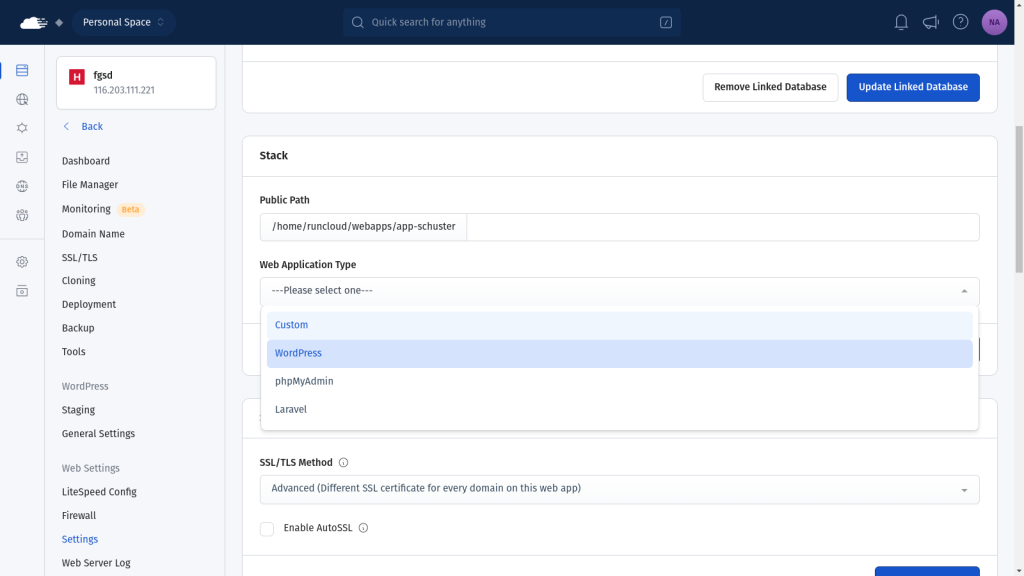Click the SSL/TLS Method info icon
The height and width of the screenshot is (576, 1024).
click(344, 463)
